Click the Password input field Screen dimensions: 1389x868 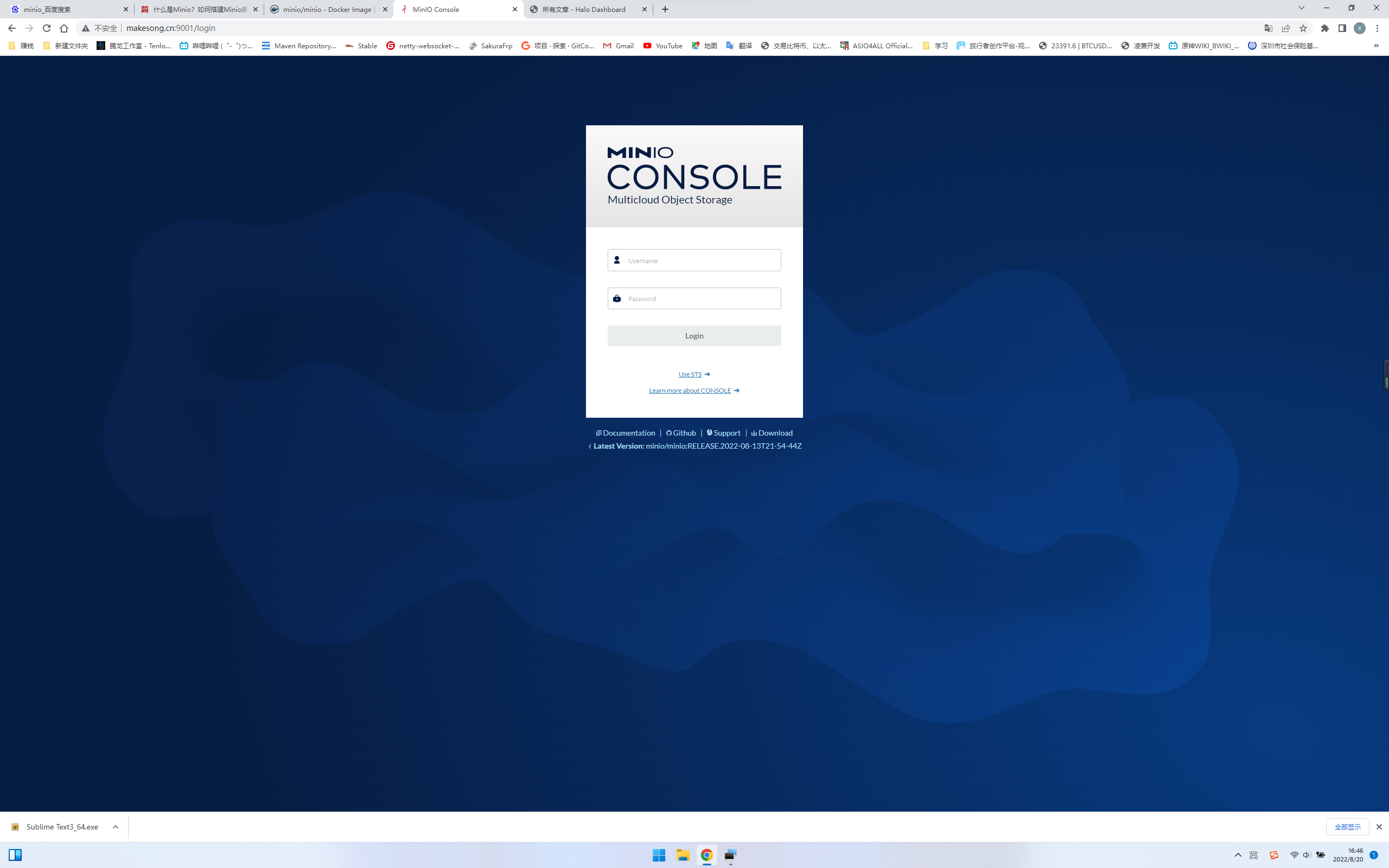tap(694, 298)
